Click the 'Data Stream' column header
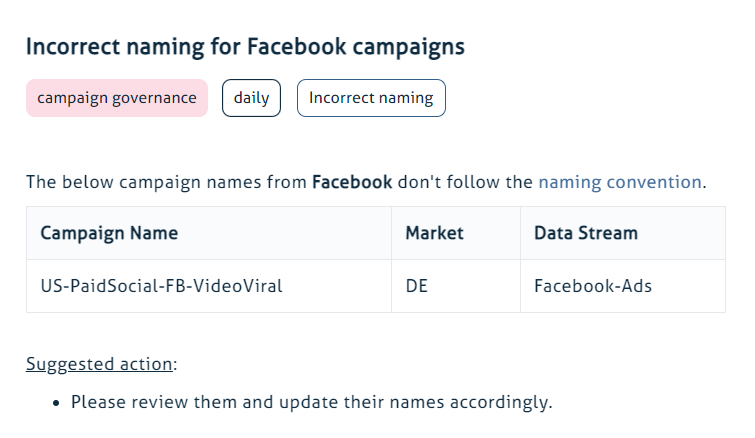Viewport: 755px width, 438px height. (586, 233)
